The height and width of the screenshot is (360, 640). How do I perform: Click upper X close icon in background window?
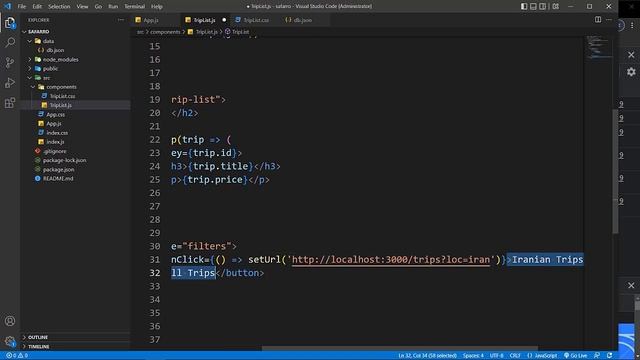point(631,55)
